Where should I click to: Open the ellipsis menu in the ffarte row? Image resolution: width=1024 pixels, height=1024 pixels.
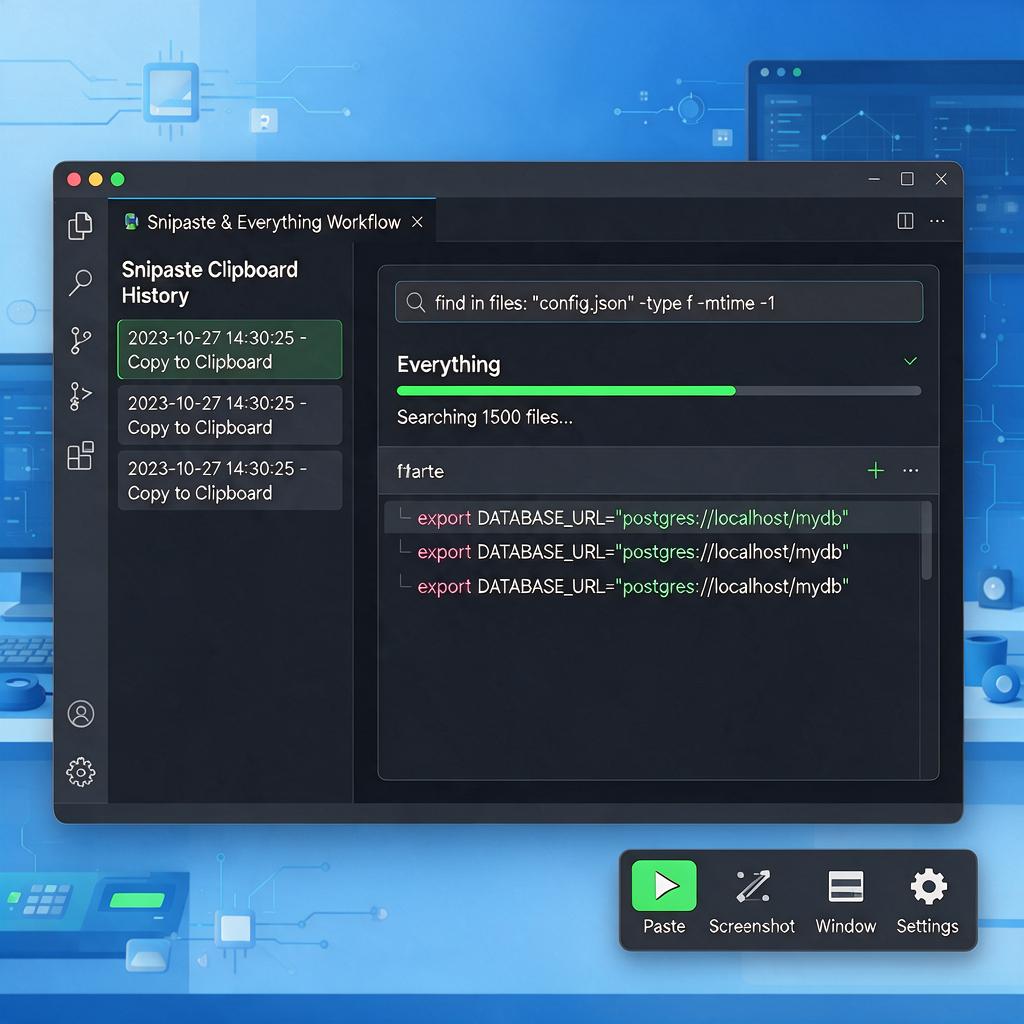[x=910, y=470]
